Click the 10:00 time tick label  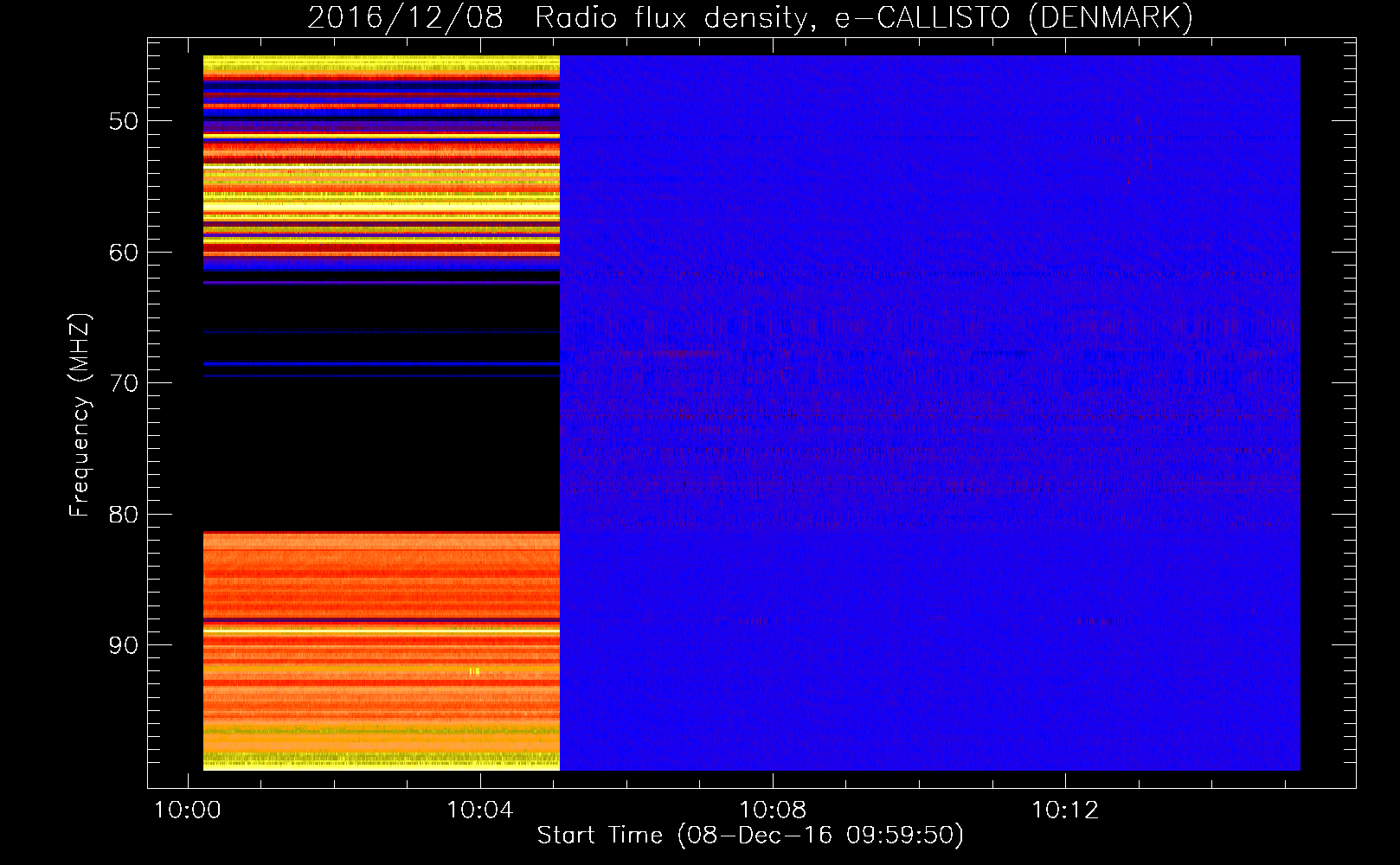tap(188, 811)
